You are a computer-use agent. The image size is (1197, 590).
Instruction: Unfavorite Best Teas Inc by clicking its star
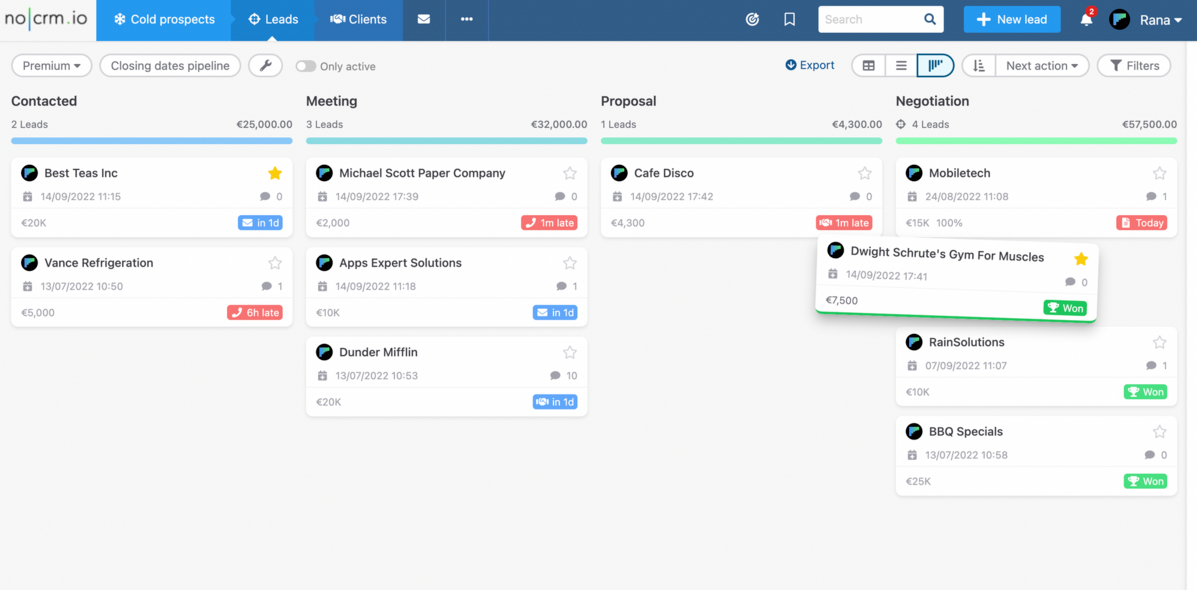[275, 172]
